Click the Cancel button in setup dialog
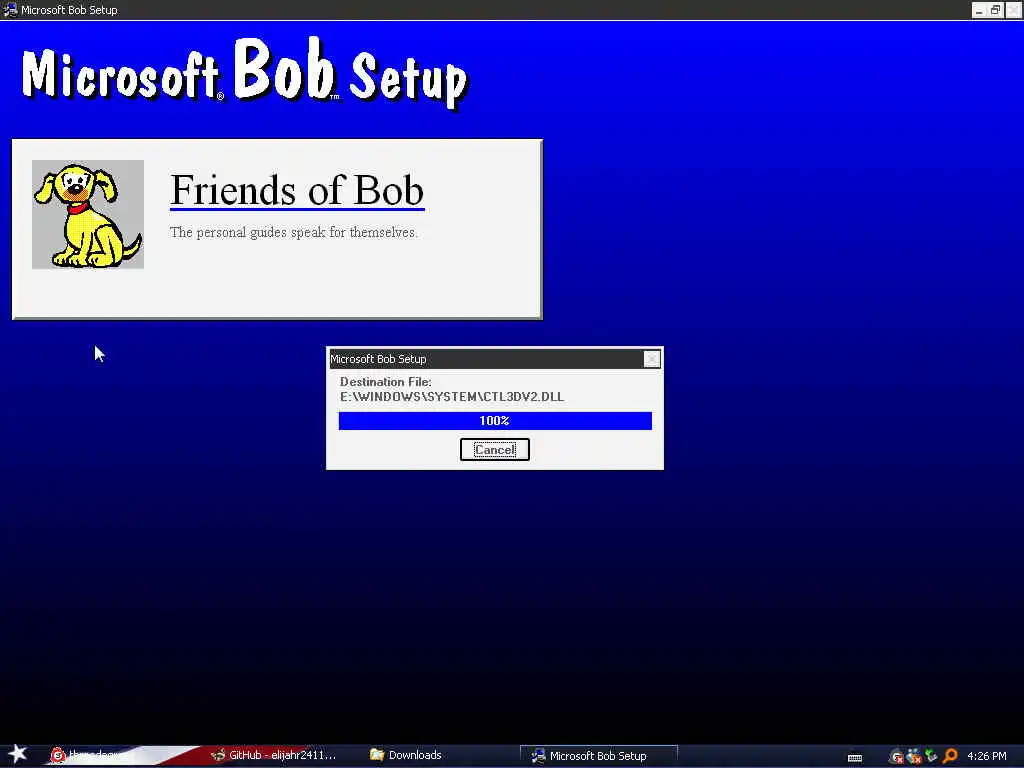1024x768 pixels. 494,449
